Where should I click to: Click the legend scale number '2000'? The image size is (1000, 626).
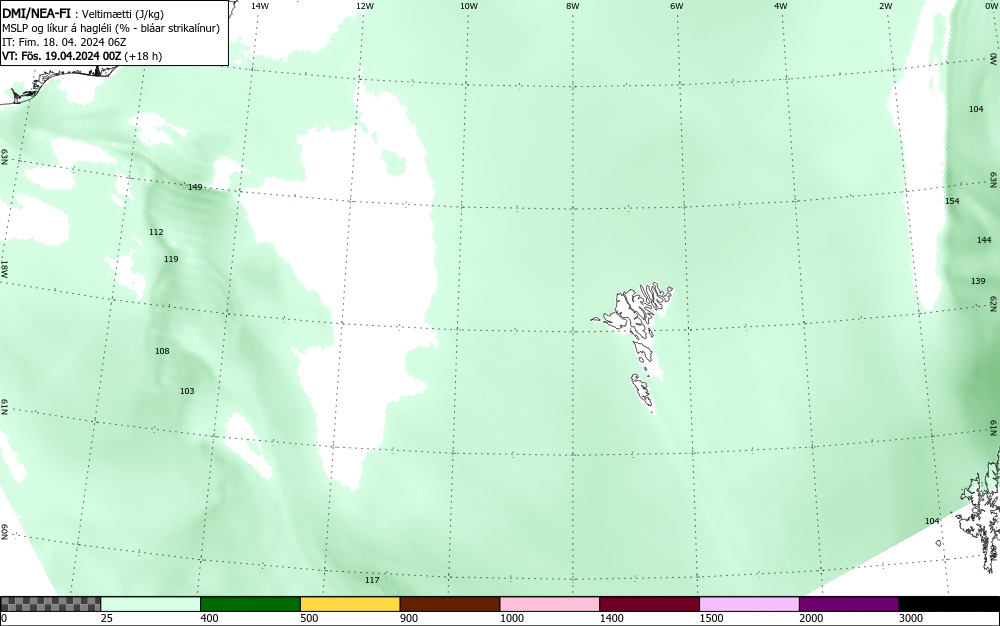811,618
